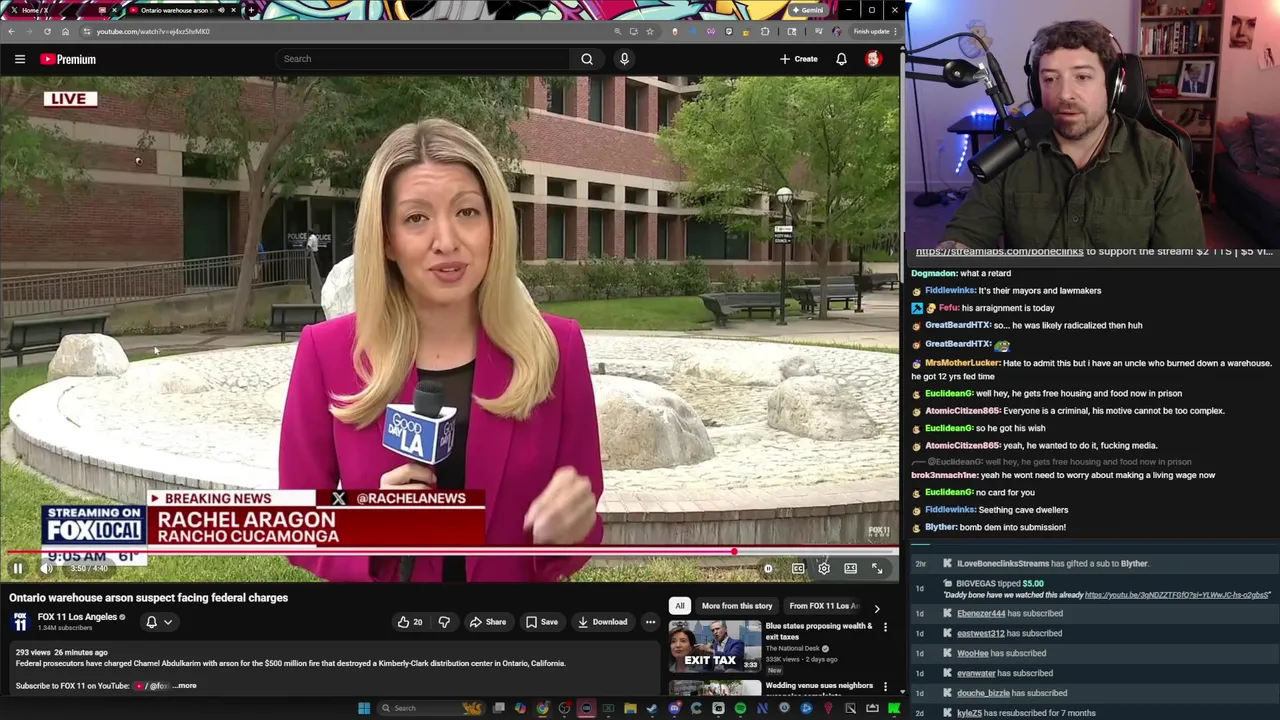Open Spotify from the taskbar
1280x720 pixels.
[740, 708]
